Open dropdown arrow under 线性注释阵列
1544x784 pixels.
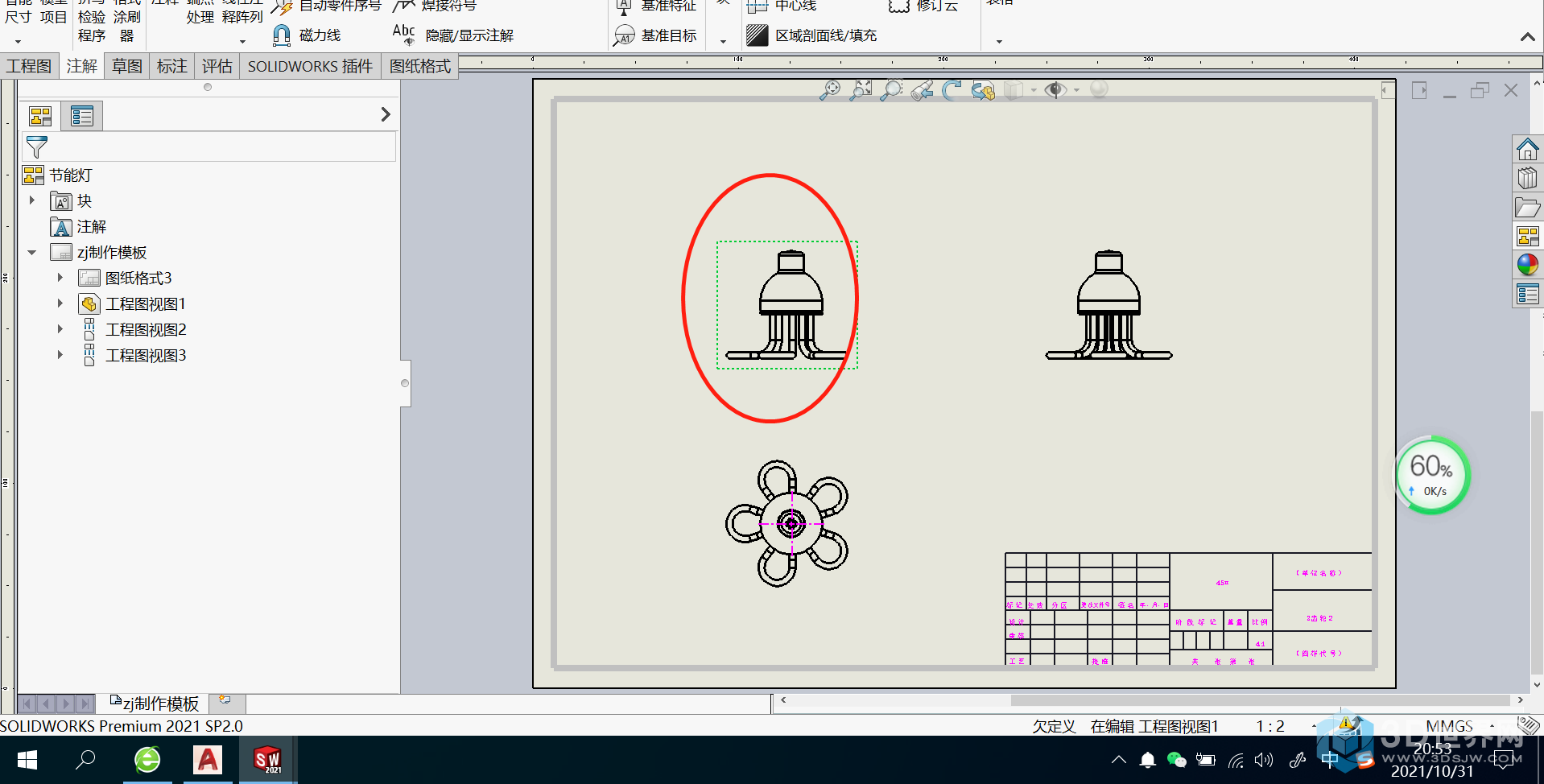pyautogui.click(x=242, y=42)
